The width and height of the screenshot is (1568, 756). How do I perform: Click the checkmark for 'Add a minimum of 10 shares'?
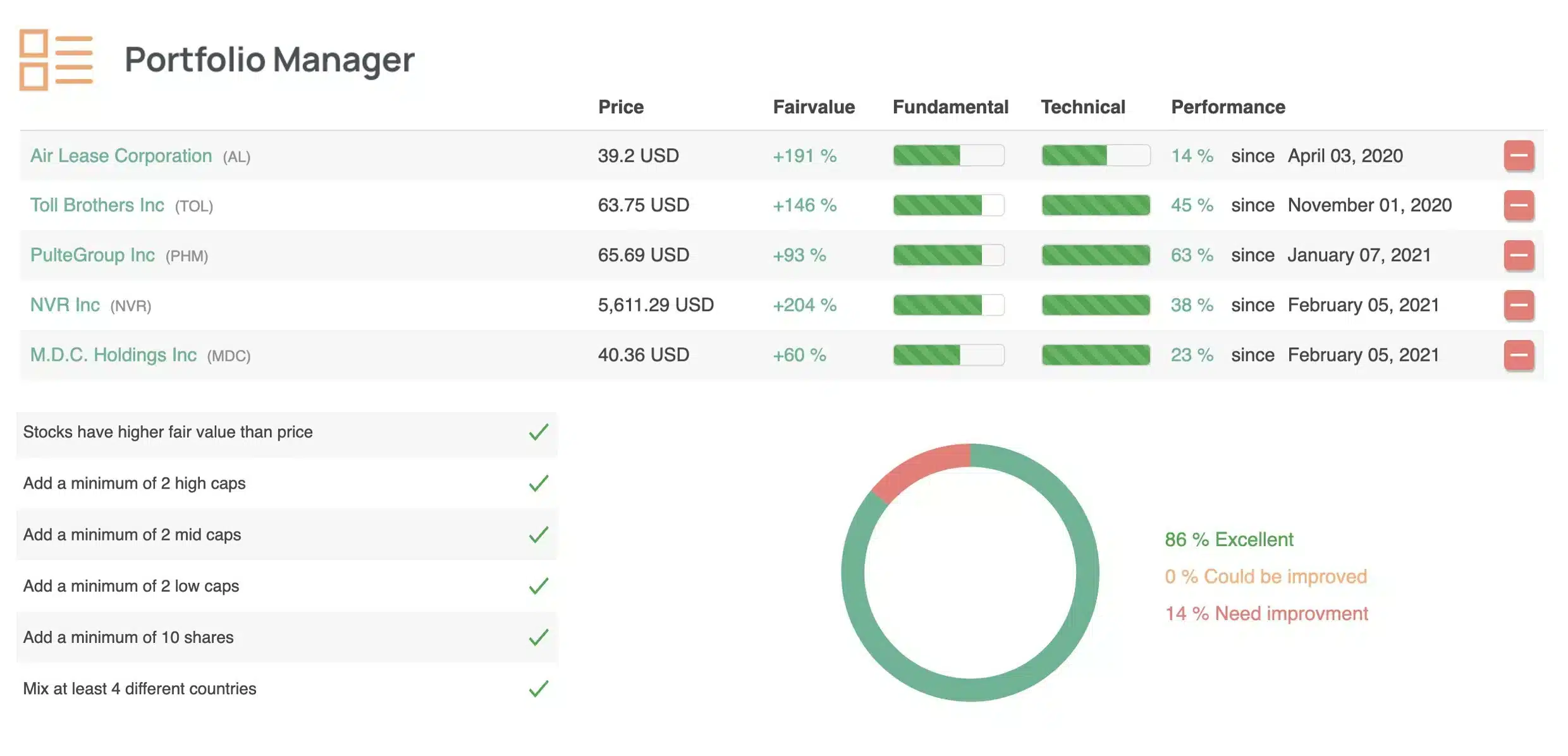pyautogui.click(x=538, y=638)
